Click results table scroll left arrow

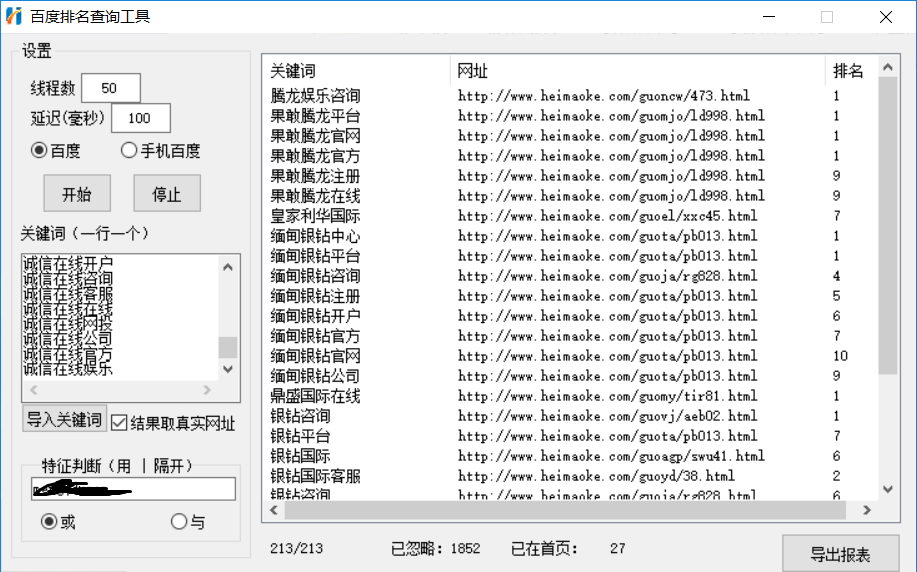point(274,510)
